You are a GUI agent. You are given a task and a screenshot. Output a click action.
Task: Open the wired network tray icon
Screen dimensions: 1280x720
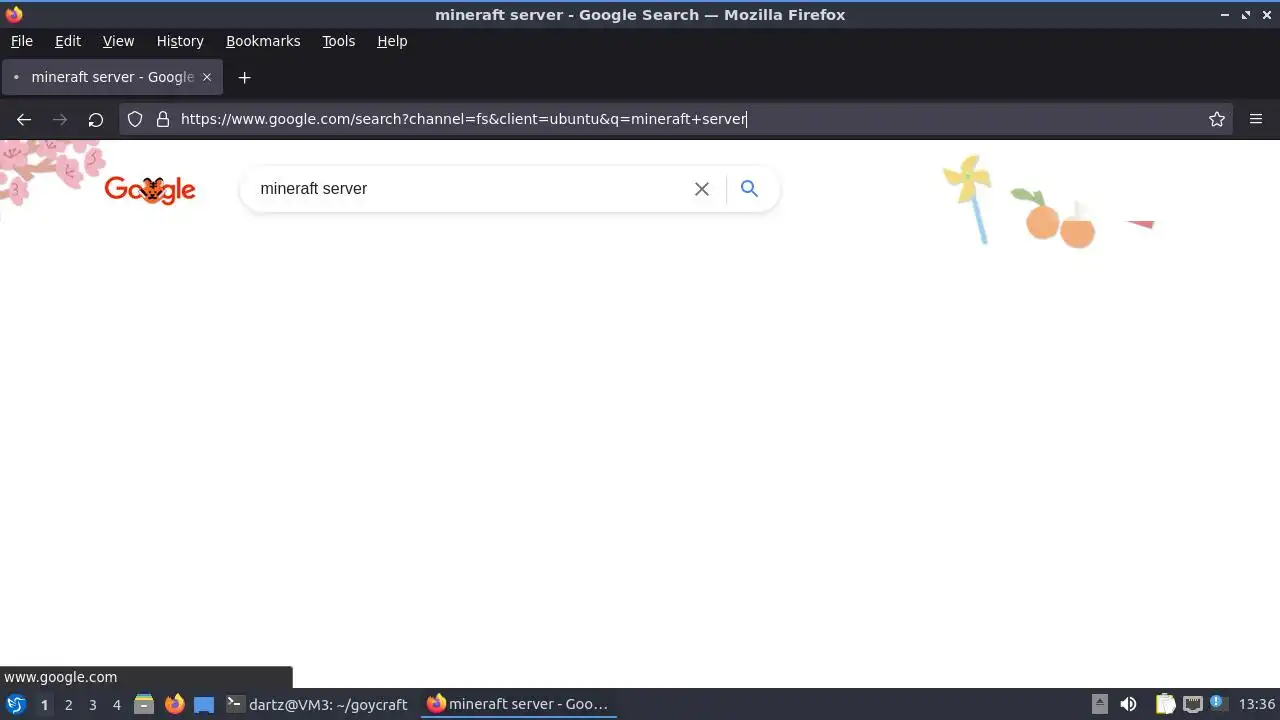click(1192, 704)
